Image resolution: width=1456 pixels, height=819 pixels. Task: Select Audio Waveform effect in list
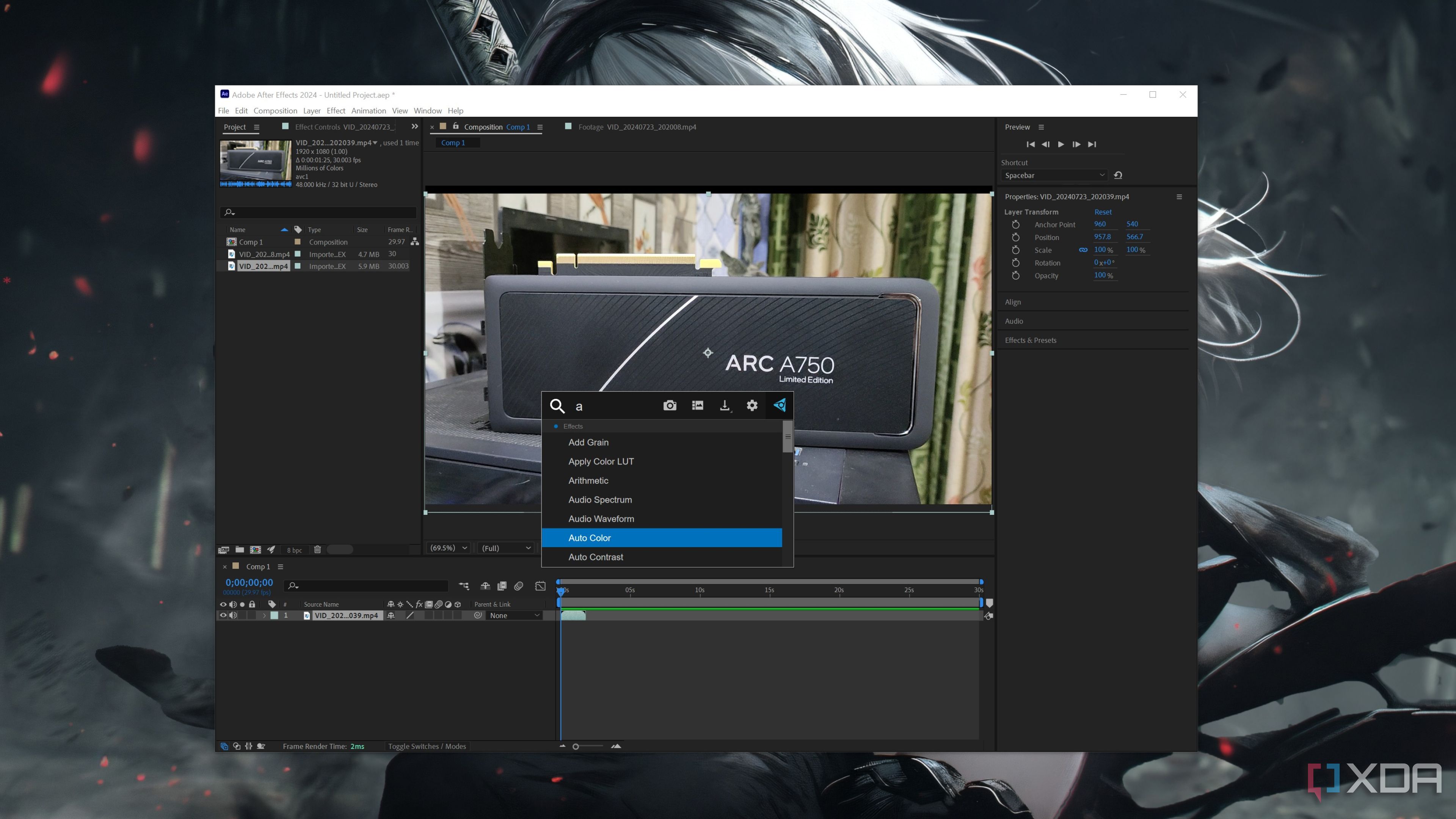pos(661,519)
